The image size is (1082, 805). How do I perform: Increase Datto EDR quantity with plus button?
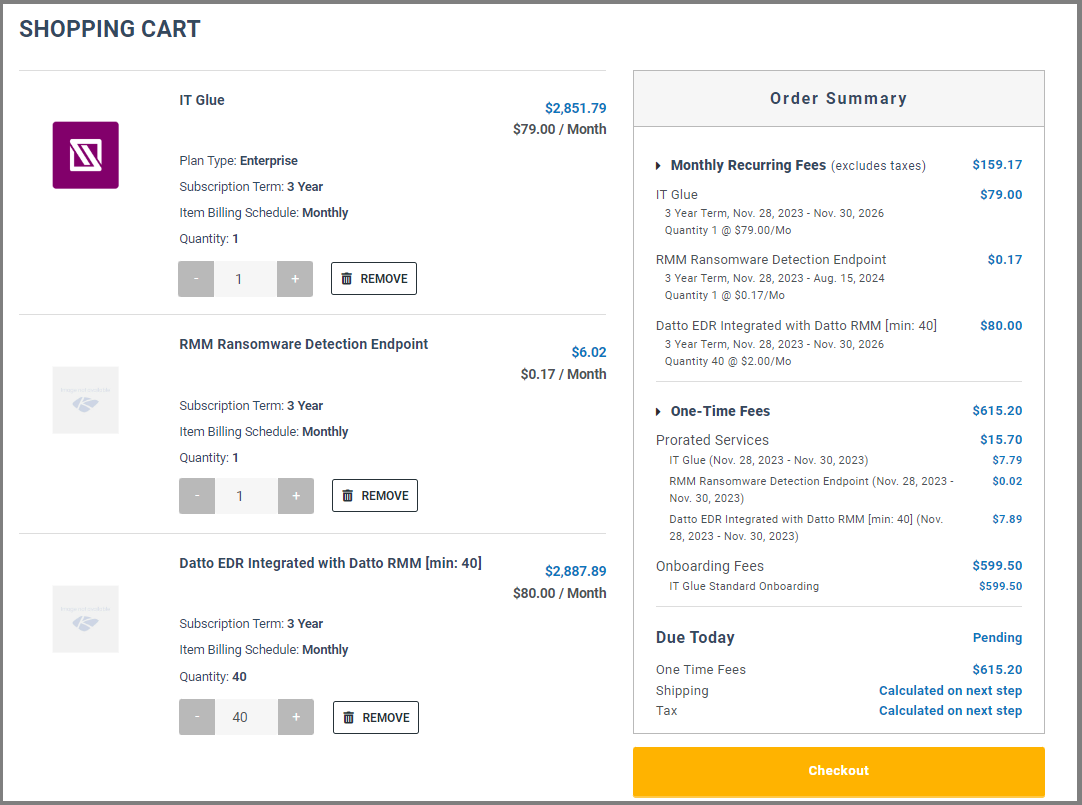click(296, 717)
